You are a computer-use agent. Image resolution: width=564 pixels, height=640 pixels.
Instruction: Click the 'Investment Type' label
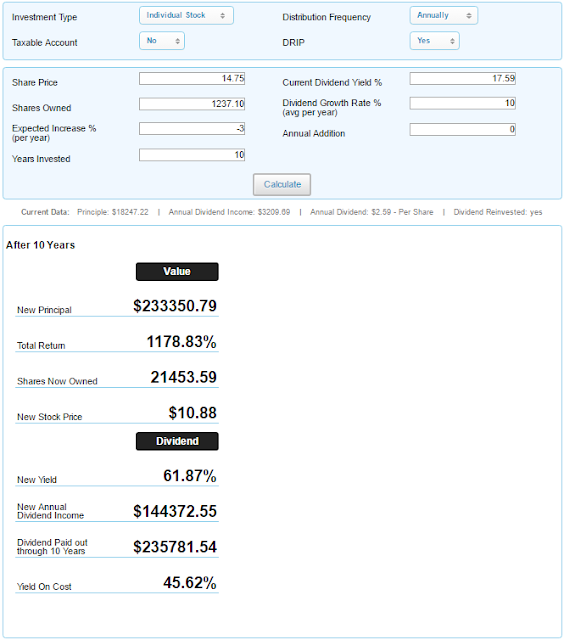[x=44, y=17]
